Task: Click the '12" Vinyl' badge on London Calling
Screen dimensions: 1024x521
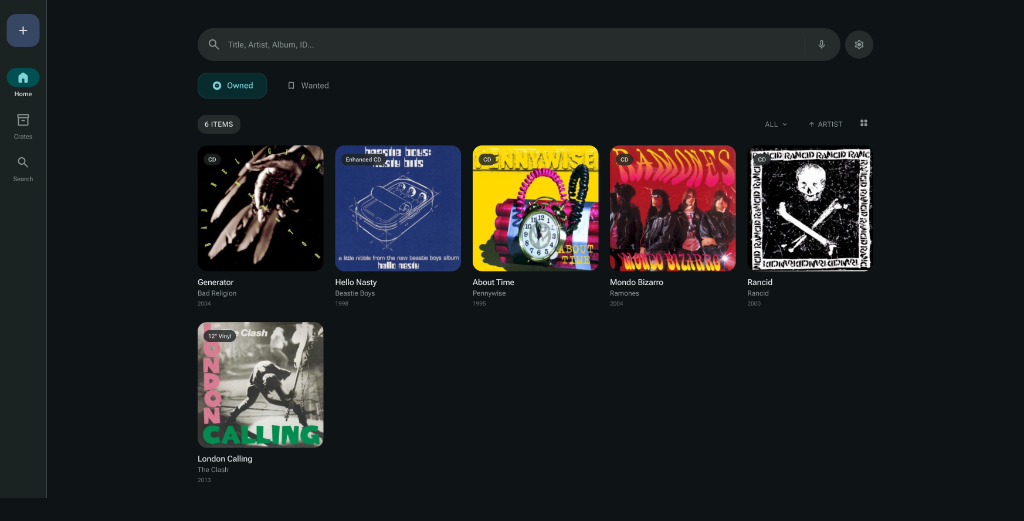Action: coord(220,336)
